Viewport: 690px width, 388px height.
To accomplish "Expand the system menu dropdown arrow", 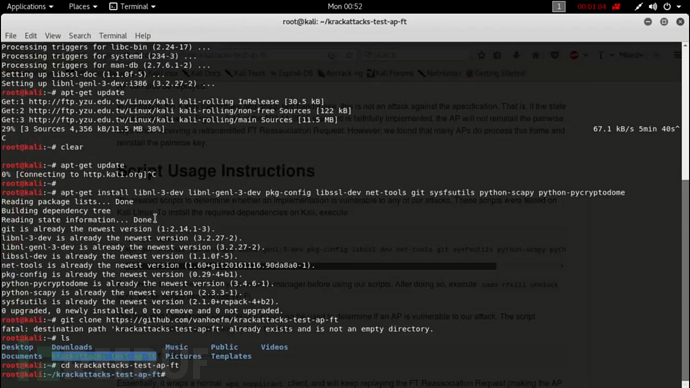I will [x=679, y=7].
